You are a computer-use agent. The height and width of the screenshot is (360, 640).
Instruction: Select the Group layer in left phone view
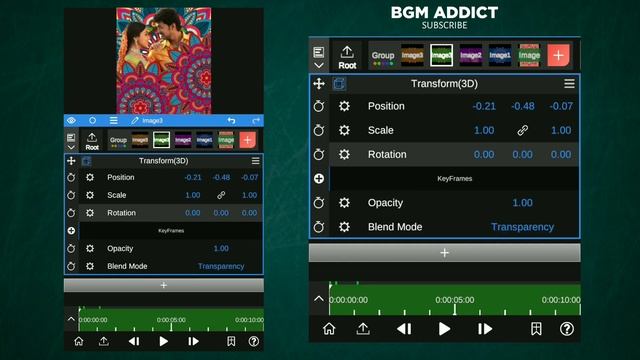click(x=118, y=141)
